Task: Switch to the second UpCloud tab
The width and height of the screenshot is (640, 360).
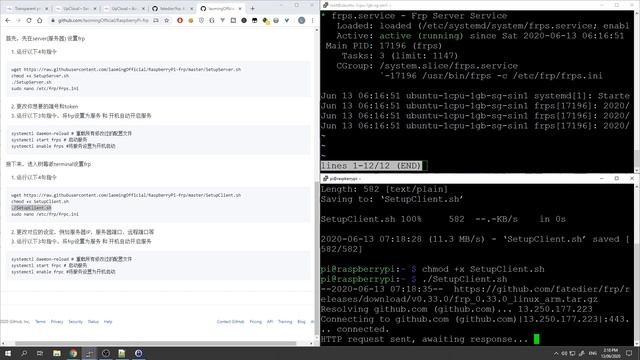Action: tap(76, 8)
